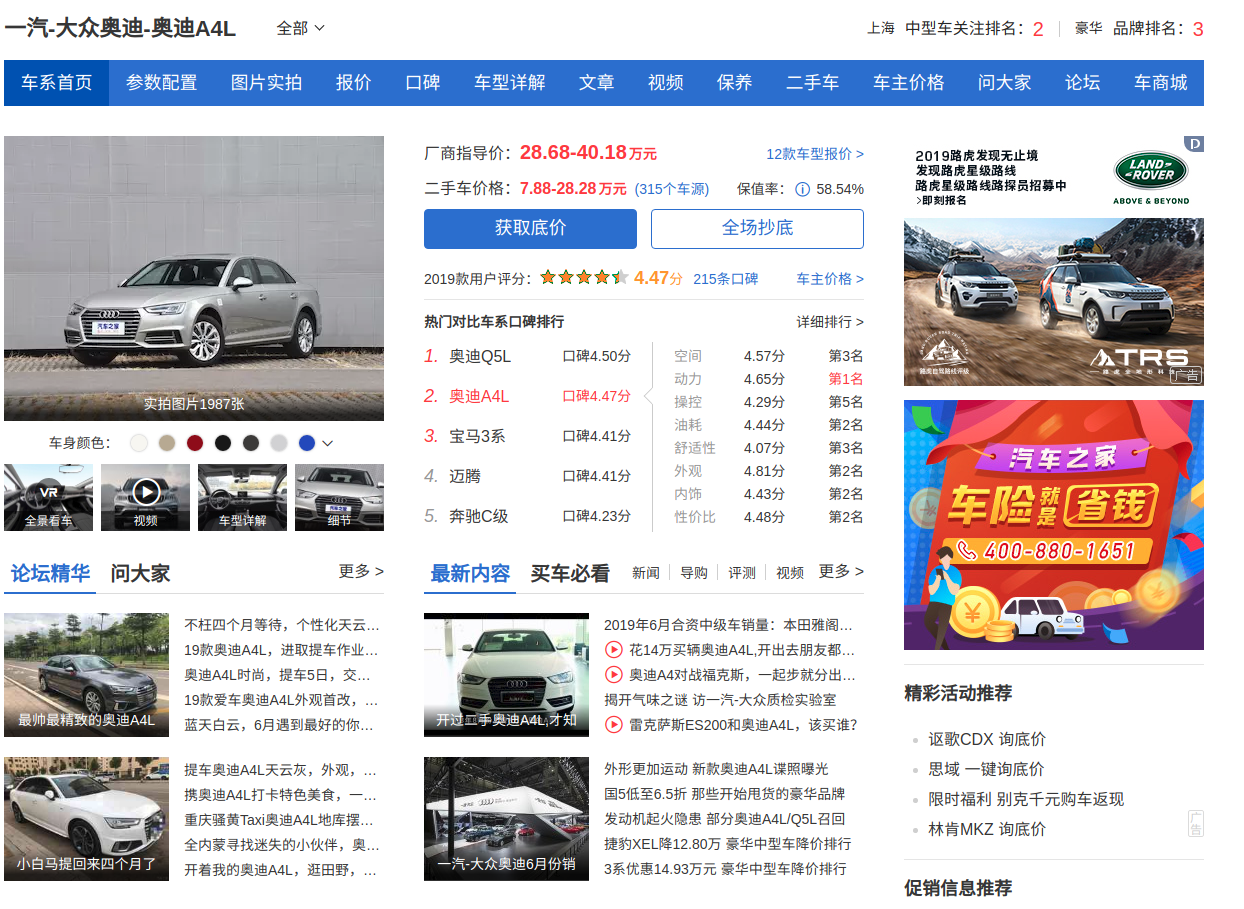This screenshot has width=1244, height=909.
Task: Open 详细排行 link
Action: (830, 322)
